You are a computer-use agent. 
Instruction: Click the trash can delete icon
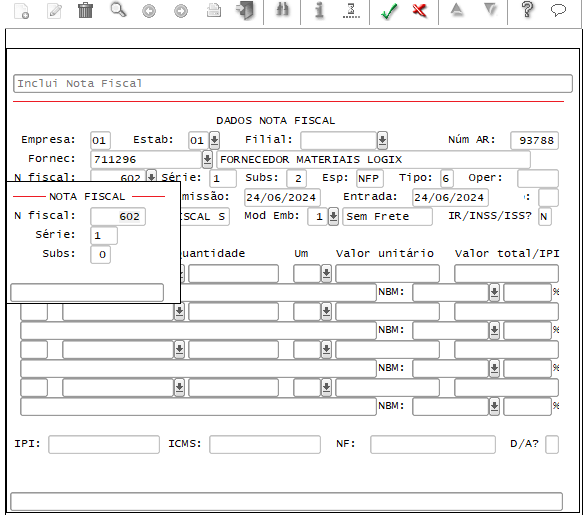86,10
